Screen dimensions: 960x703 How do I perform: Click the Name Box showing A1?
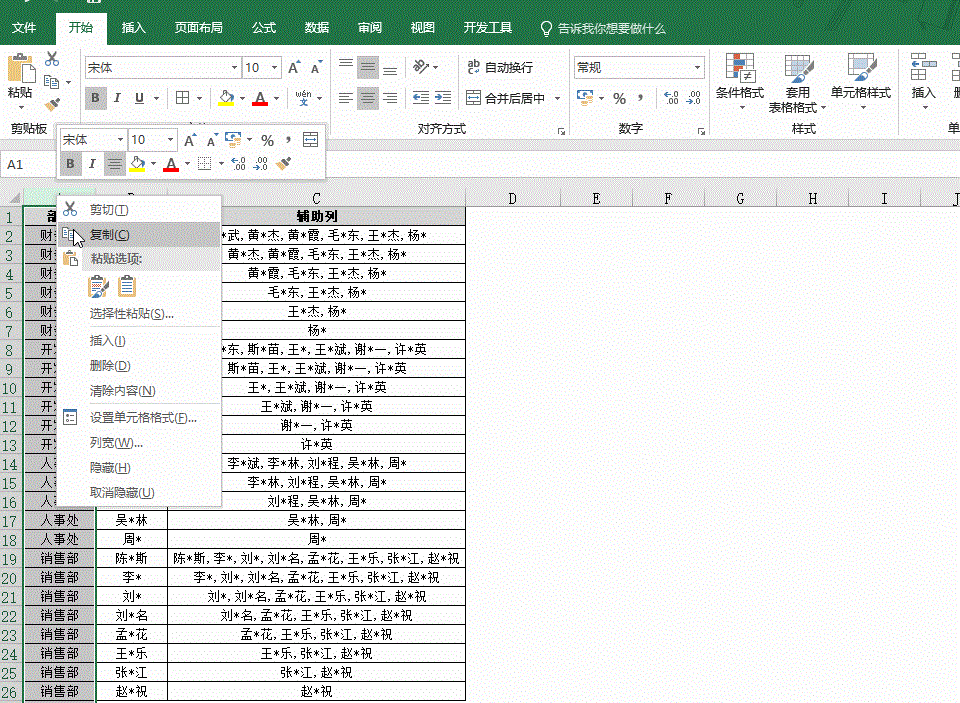tap(28, 164)
